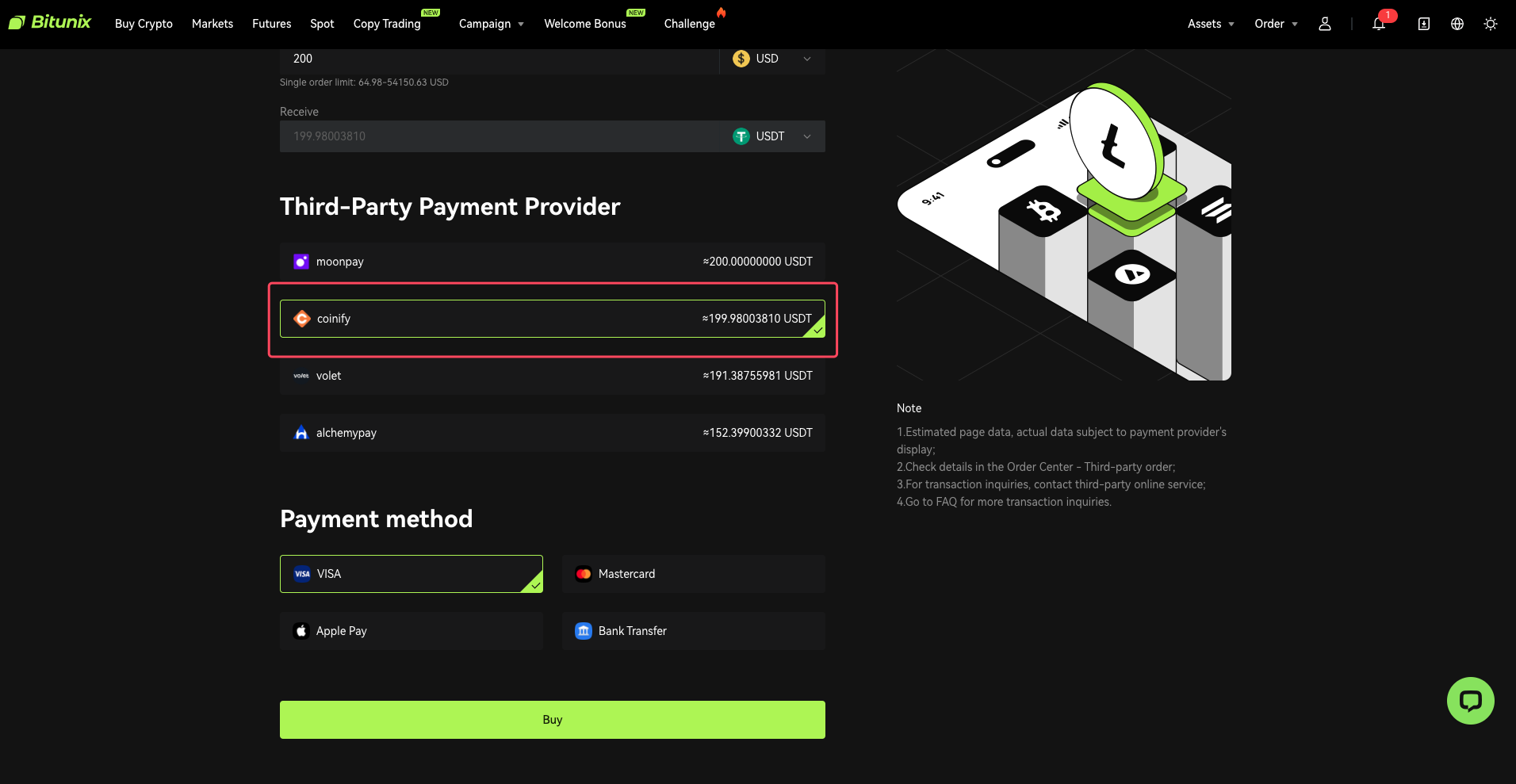Screen dimensions: 1516x784
Task: Click the app download icon
Action: (x=1424, y=24)
